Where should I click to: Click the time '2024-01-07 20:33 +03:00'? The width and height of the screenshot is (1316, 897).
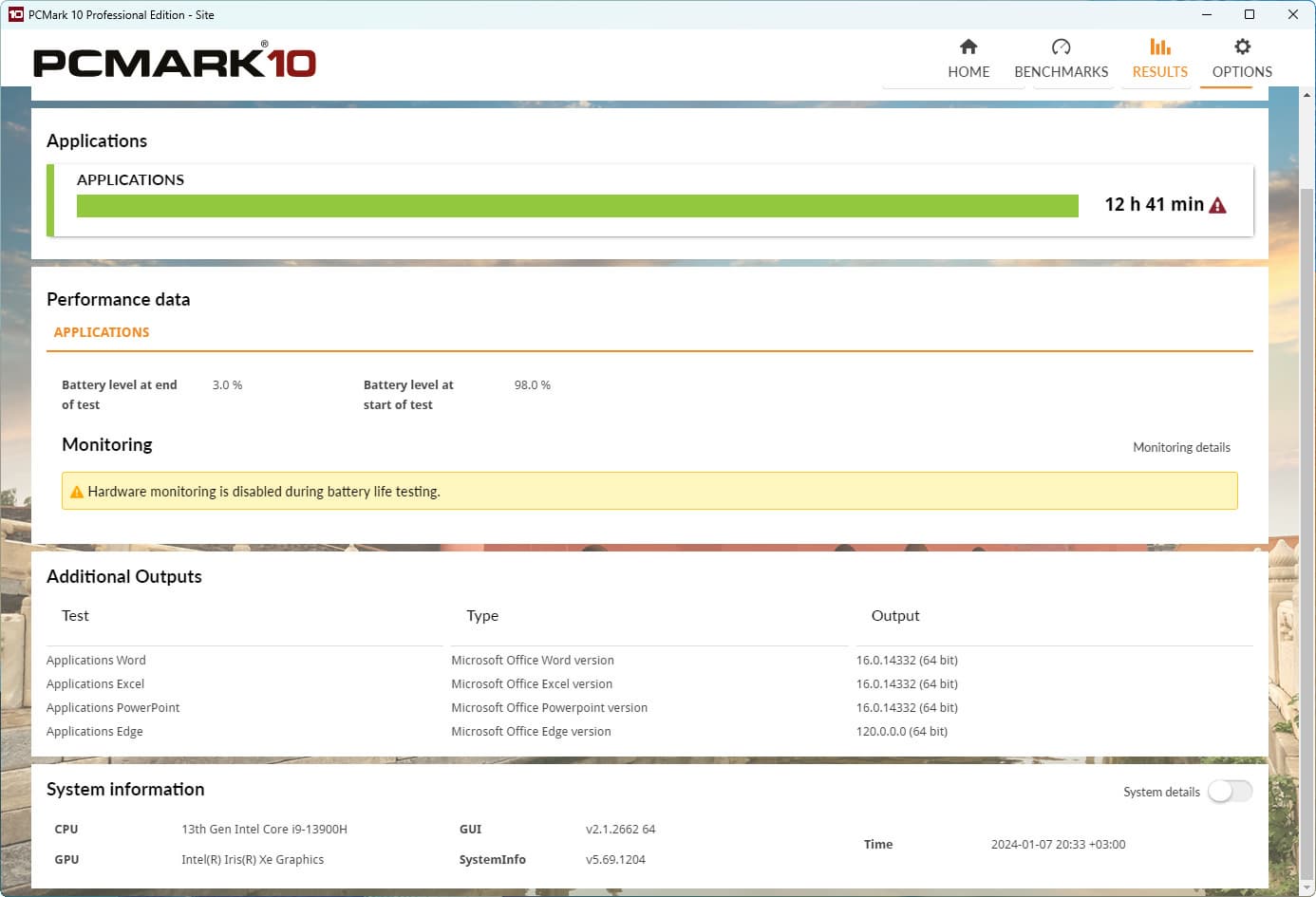tap(1058, 845)
